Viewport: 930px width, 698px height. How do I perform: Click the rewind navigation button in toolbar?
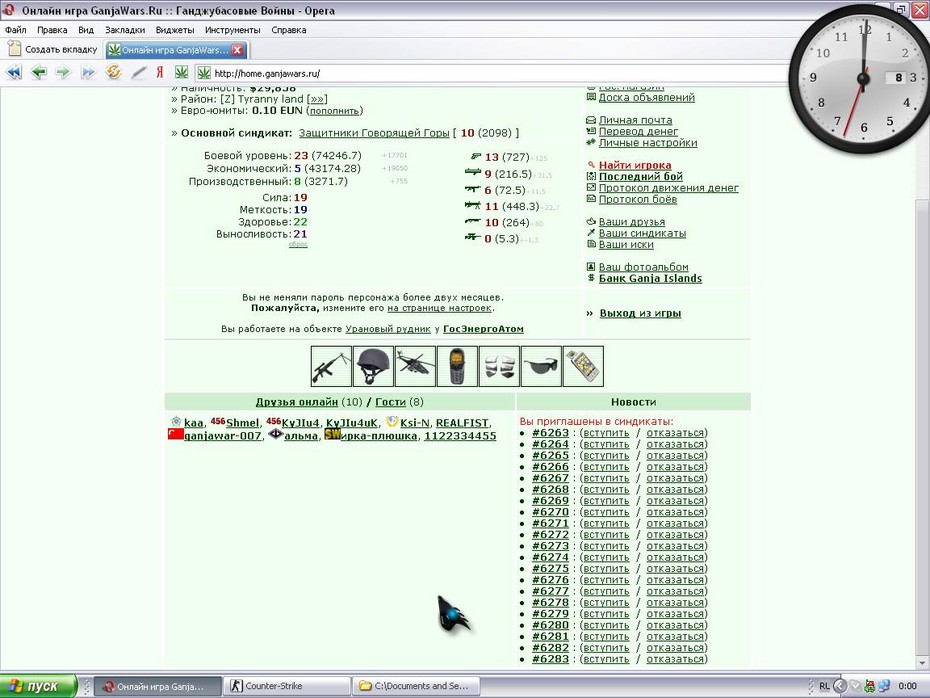tap(14, 72)
